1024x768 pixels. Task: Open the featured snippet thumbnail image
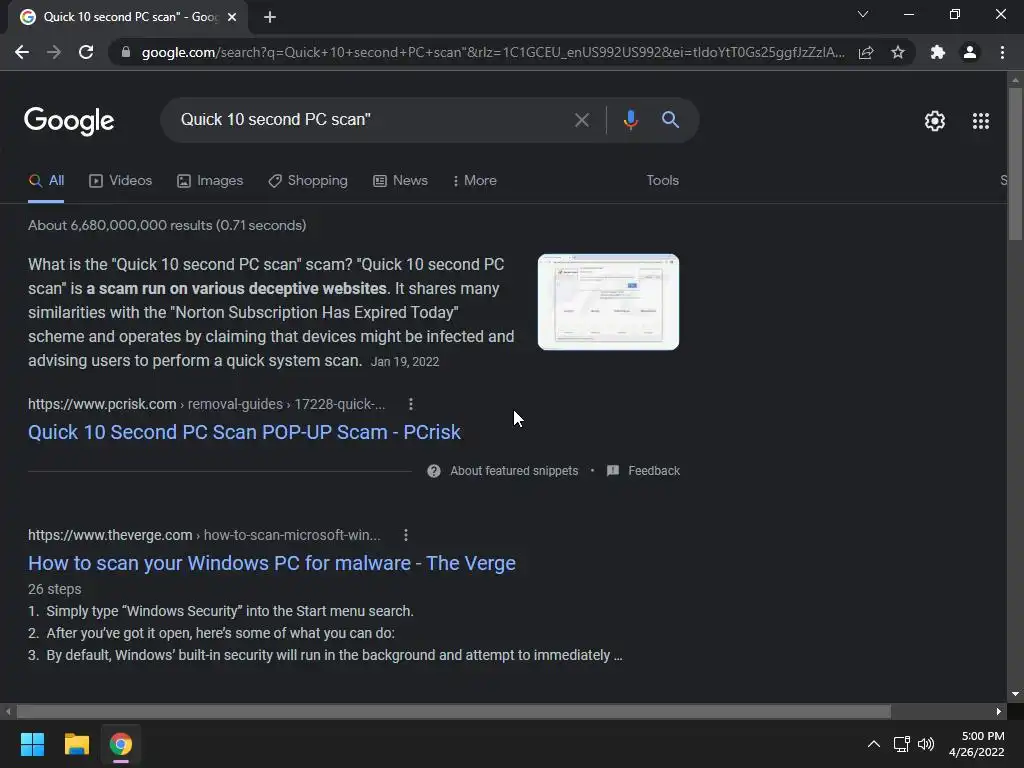[608, 302]
